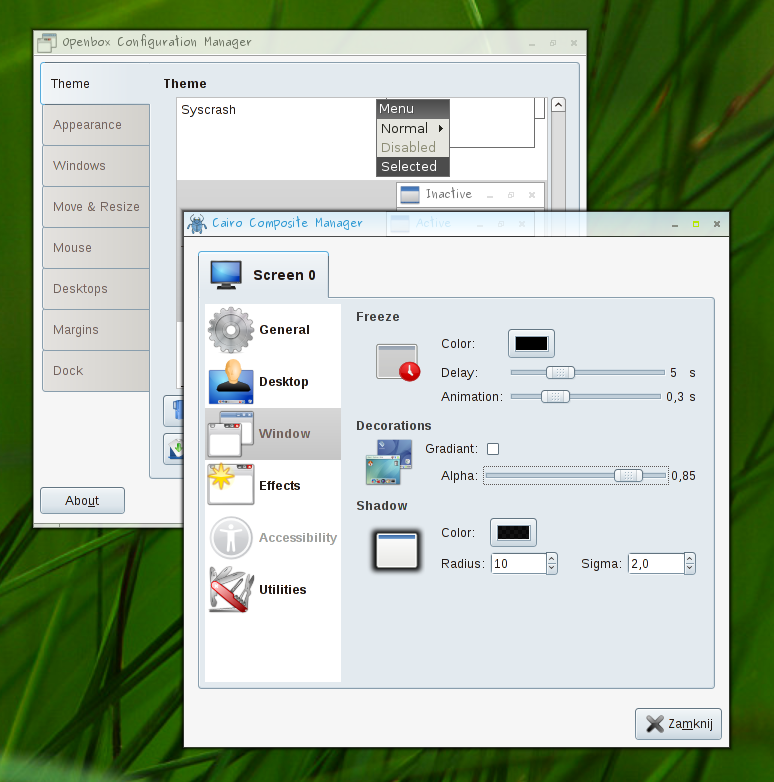Open the Margins tab in Openbox

(x=96, y=330)
